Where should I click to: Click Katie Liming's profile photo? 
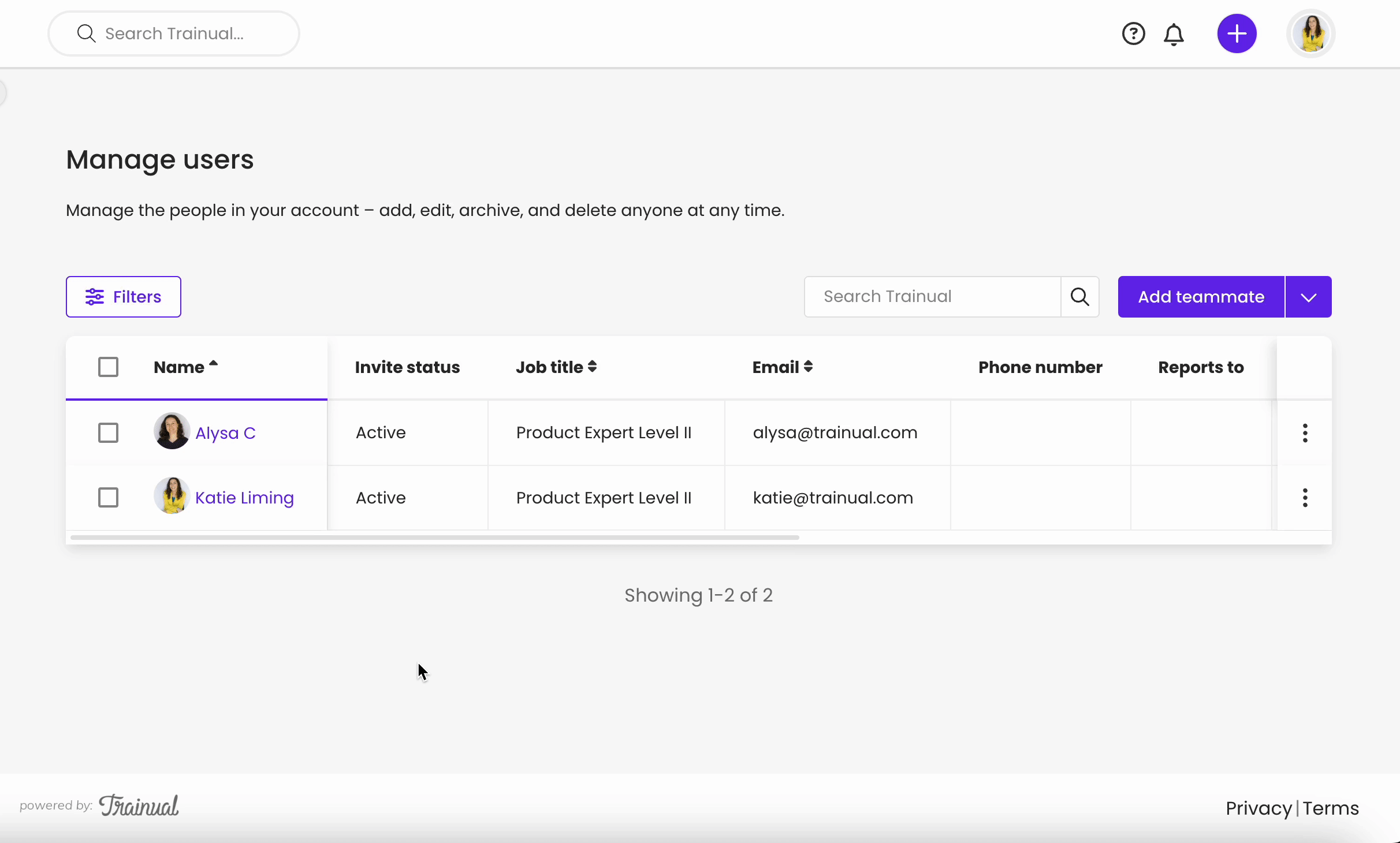click(172, 495)
